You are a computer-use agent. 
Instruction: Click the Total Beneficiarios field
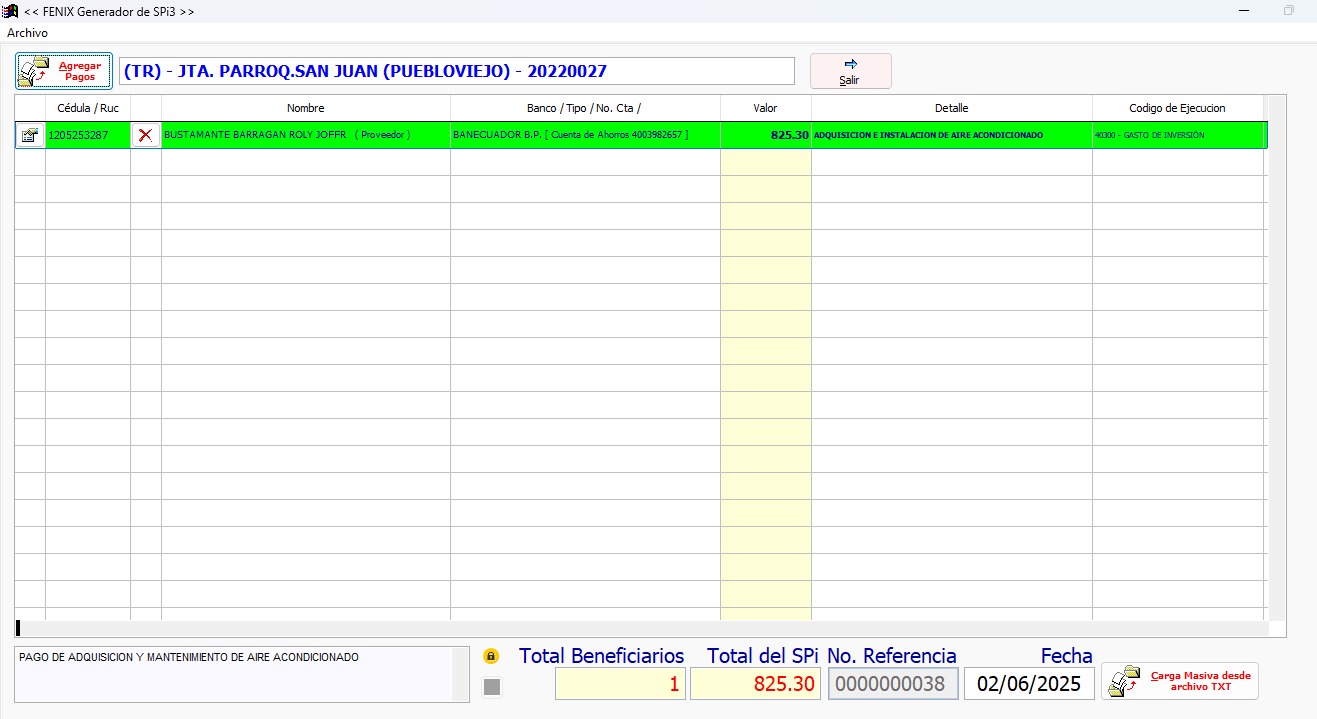tap(620, 684)
